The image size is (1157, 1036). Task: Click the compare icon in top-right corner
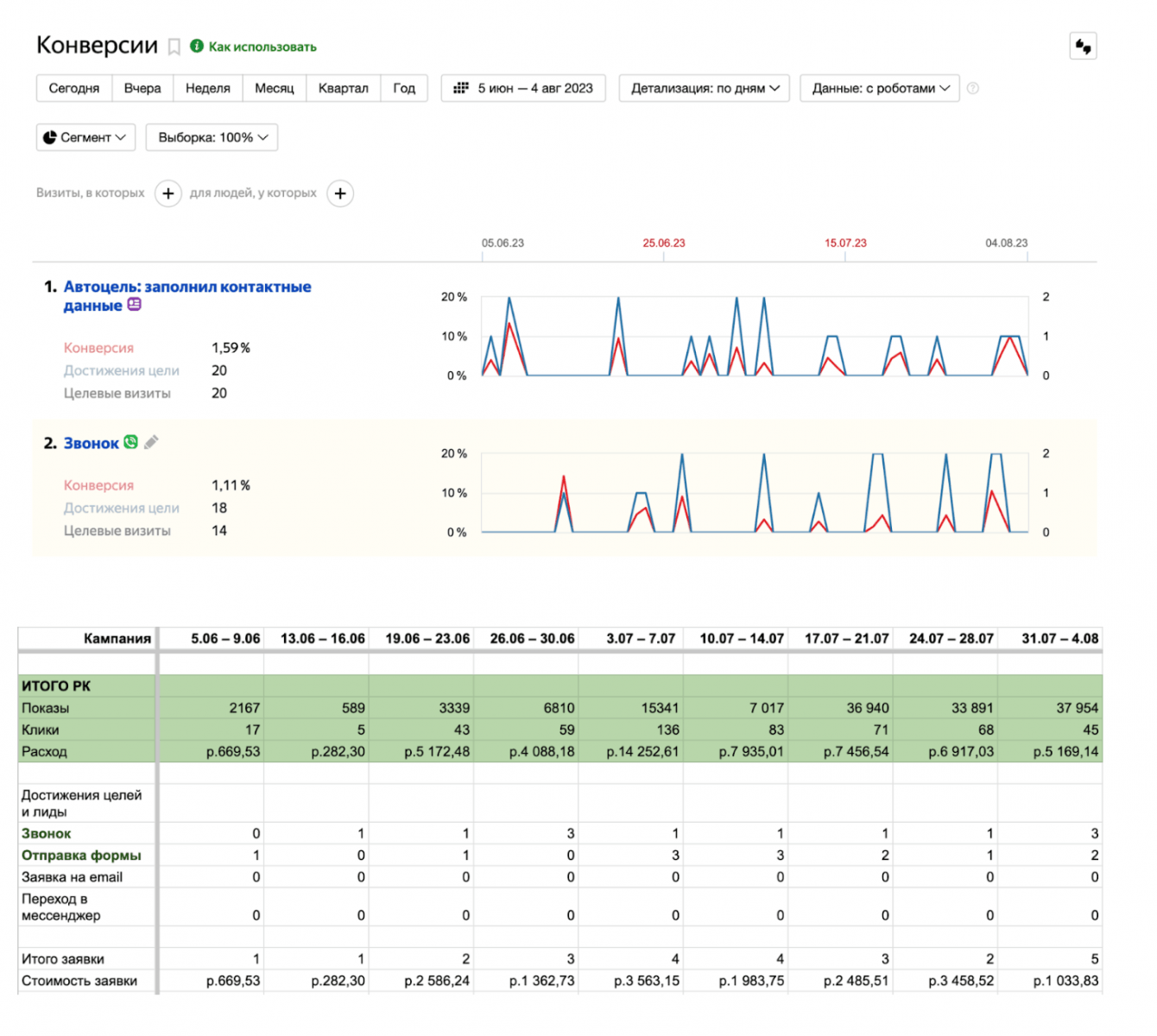click(1083, 47)
